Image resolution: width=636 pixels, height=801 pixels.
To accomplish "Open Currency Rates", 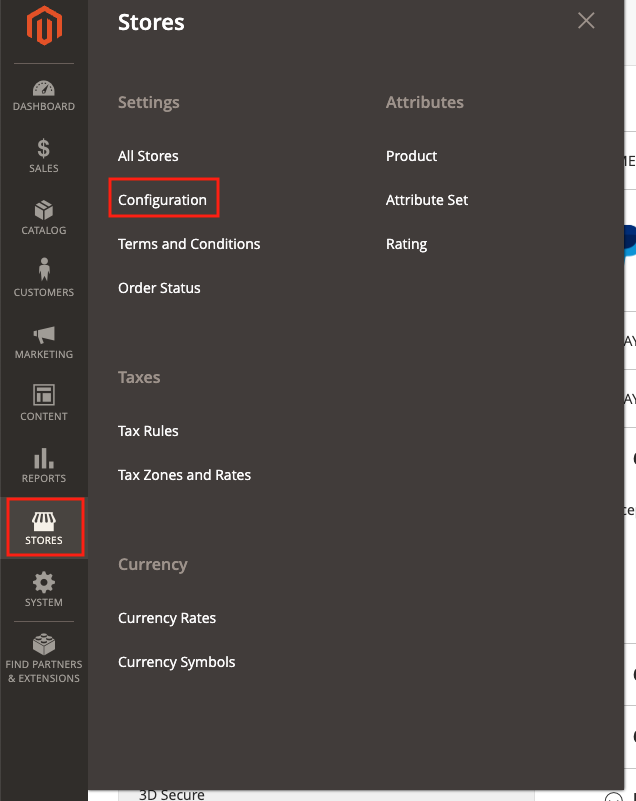I will tap(167, 618).
